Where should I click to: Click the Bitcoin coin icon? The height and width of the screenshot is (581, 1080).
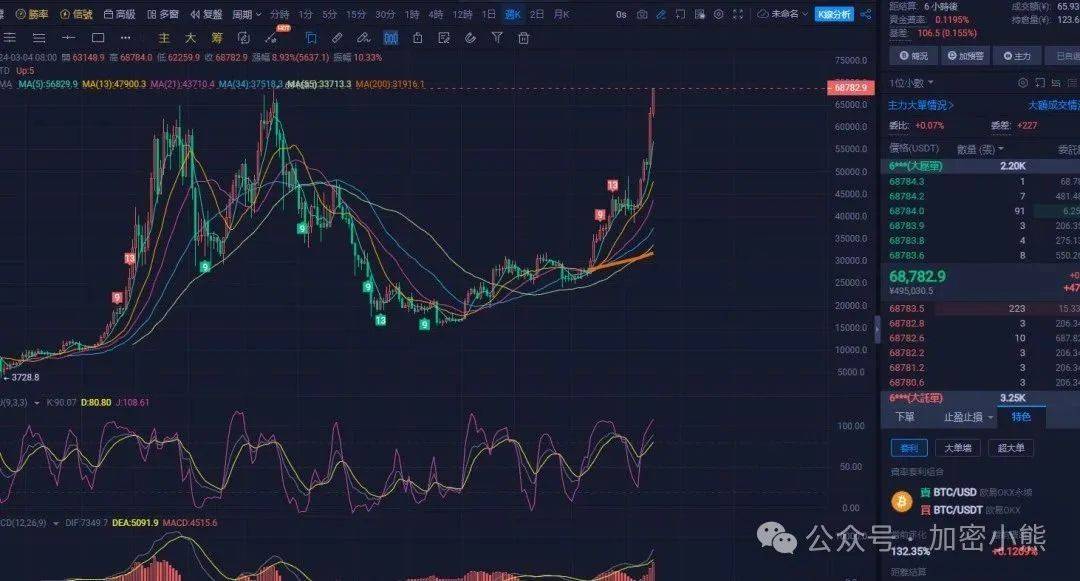pyautogui.click(x=902, y=502)
